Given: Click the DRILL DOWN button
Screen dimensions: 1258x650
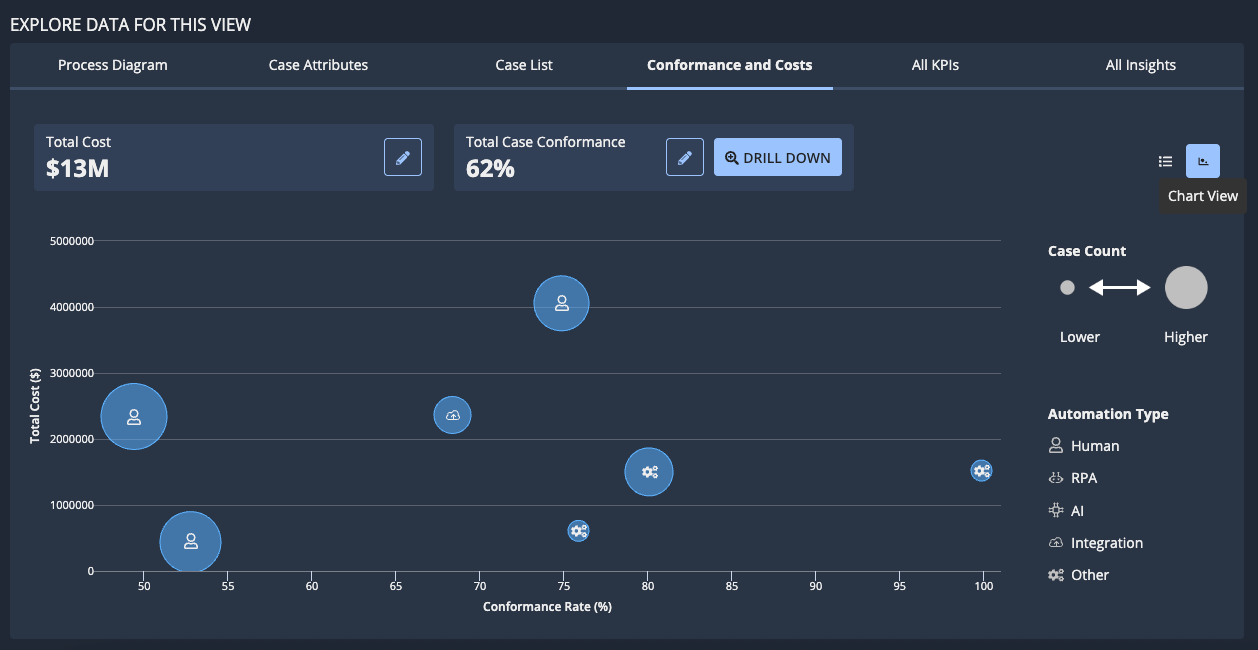Looking at the screenshot, I should coord(778,157).
